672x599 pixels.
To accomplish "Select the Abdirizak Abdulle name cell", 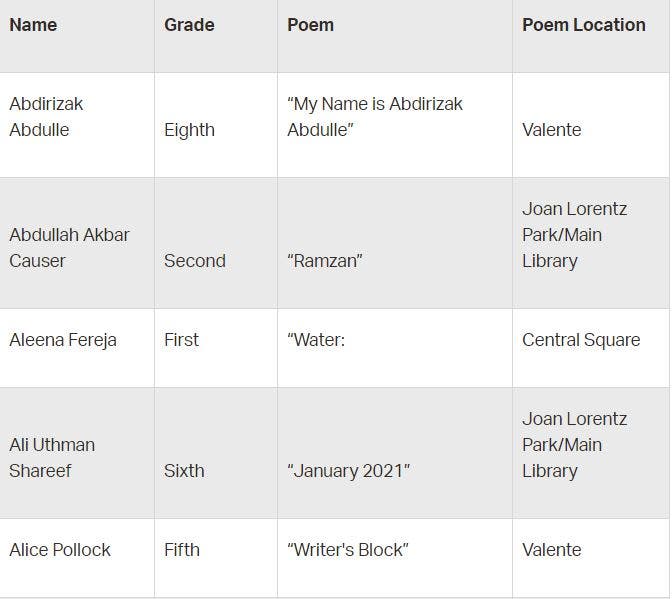I will [46, 117].
